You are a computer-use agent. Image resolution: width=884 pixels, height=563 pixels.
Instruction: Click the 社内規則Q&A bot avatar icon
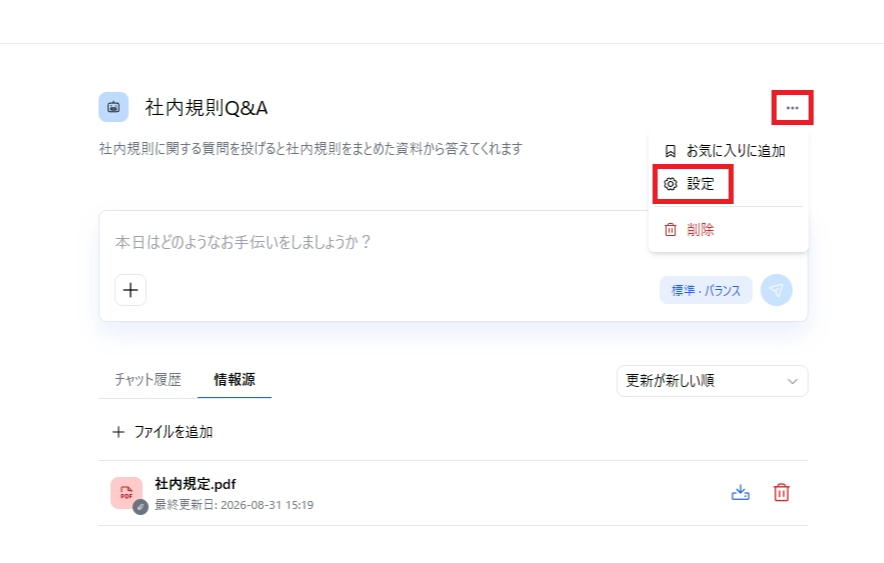[113, 107]
